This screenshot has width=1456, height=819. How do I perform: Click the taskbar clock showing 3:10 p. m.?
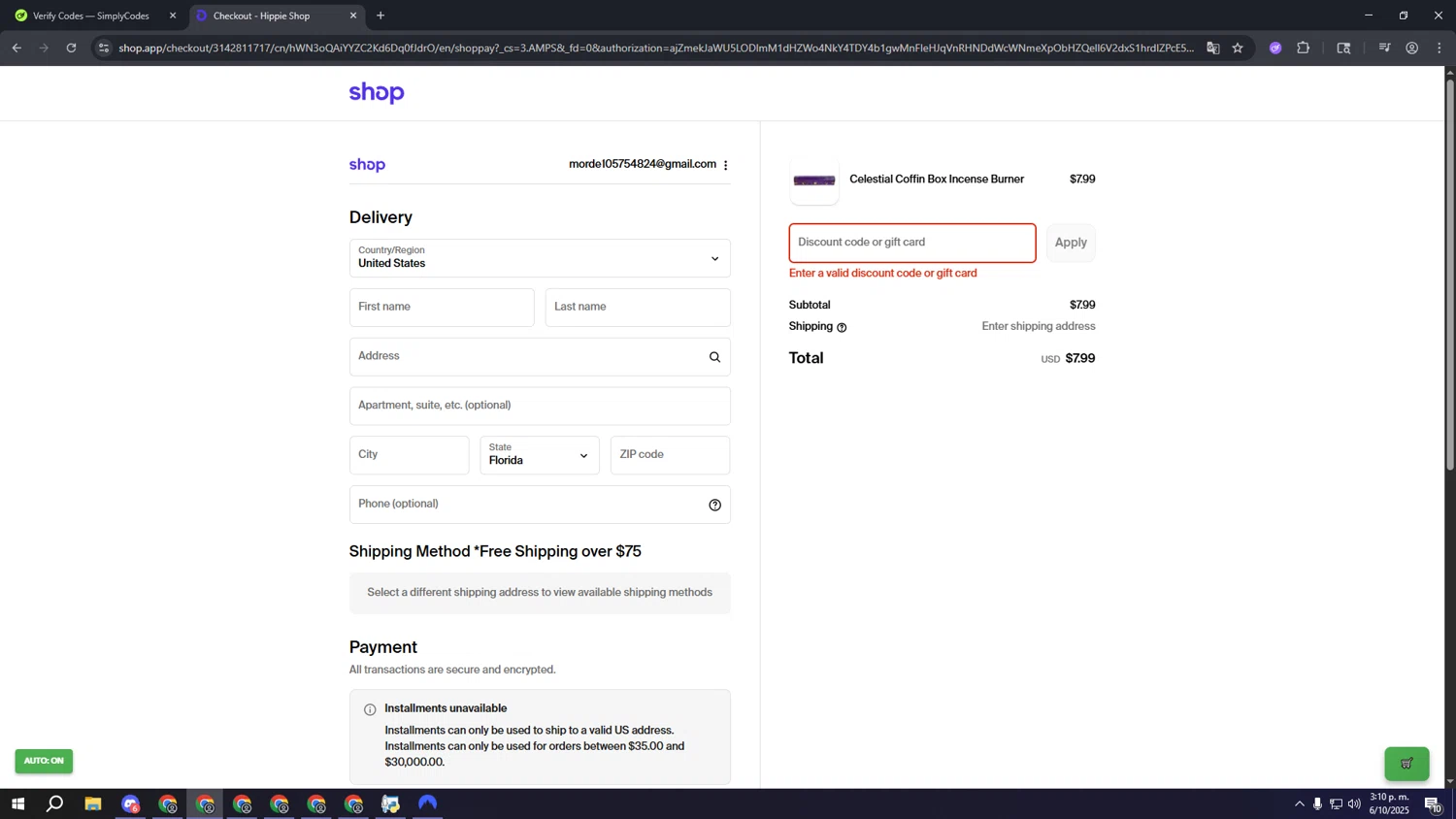point(1389,803)
